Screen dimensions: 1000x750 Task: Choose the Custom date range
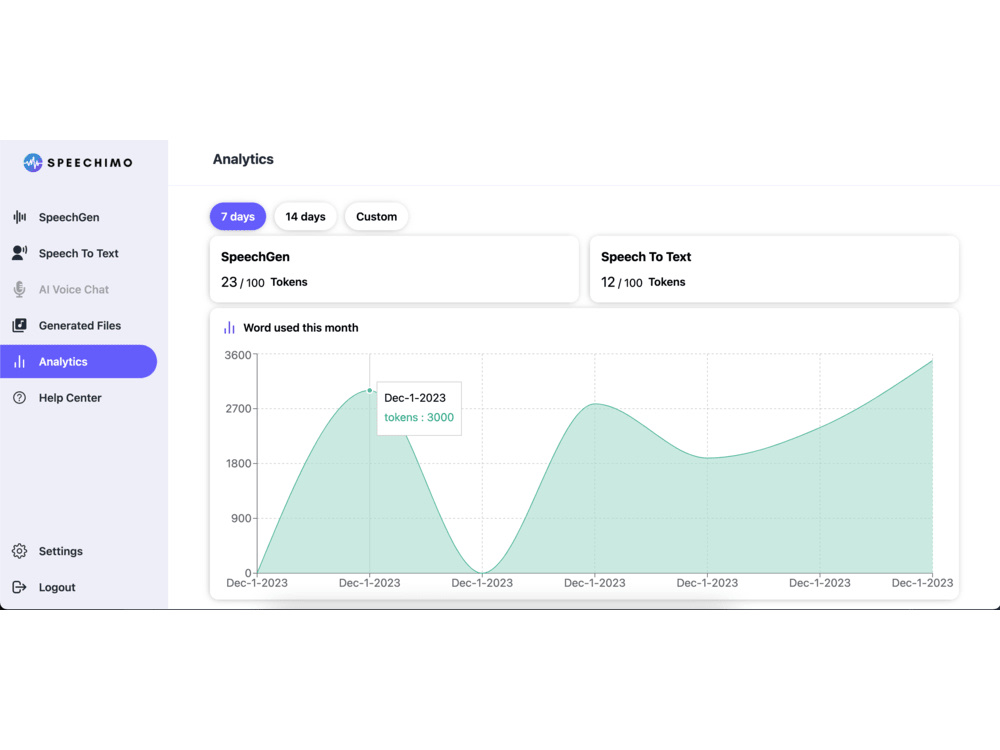(376, 217)
